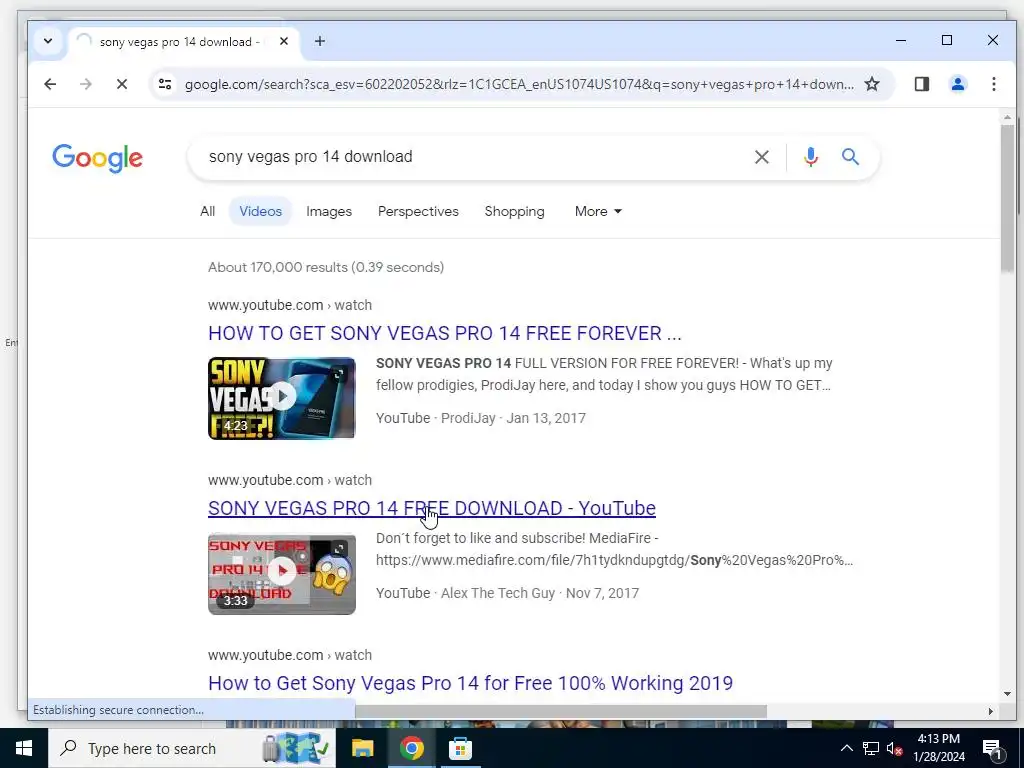
Task: Open the network tray icon
Action: (870, 748)
